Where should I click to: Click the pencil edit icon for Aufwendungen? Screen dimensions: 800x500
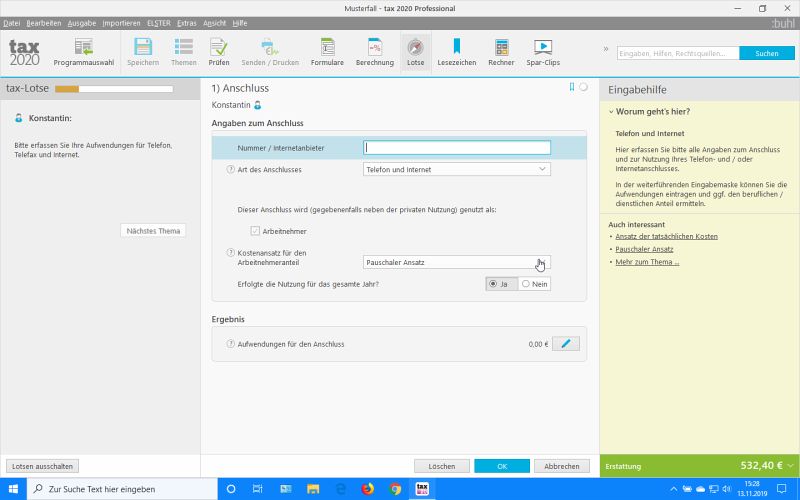[566, 344]
